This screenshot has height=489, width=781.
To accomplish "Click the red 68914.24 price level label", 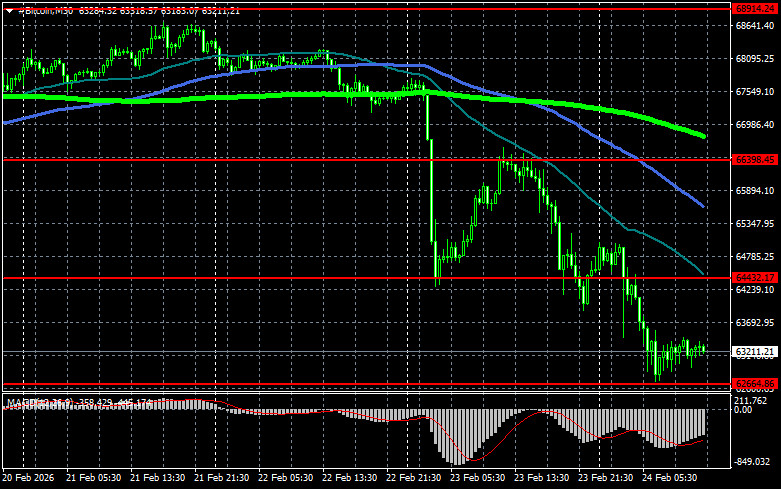I will click(755, 9).
